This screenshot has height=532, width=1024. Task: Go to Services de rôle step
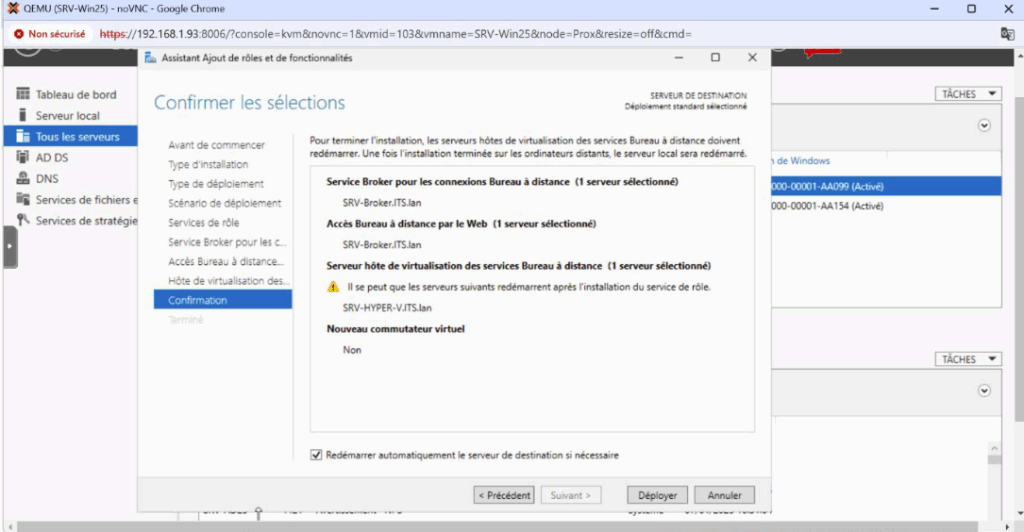(204, 223)
